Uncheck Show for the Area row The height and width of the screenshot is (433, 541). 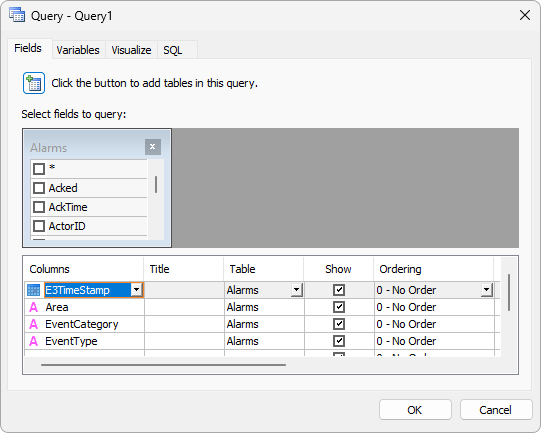pyautogui.click(x=339, y=307)
